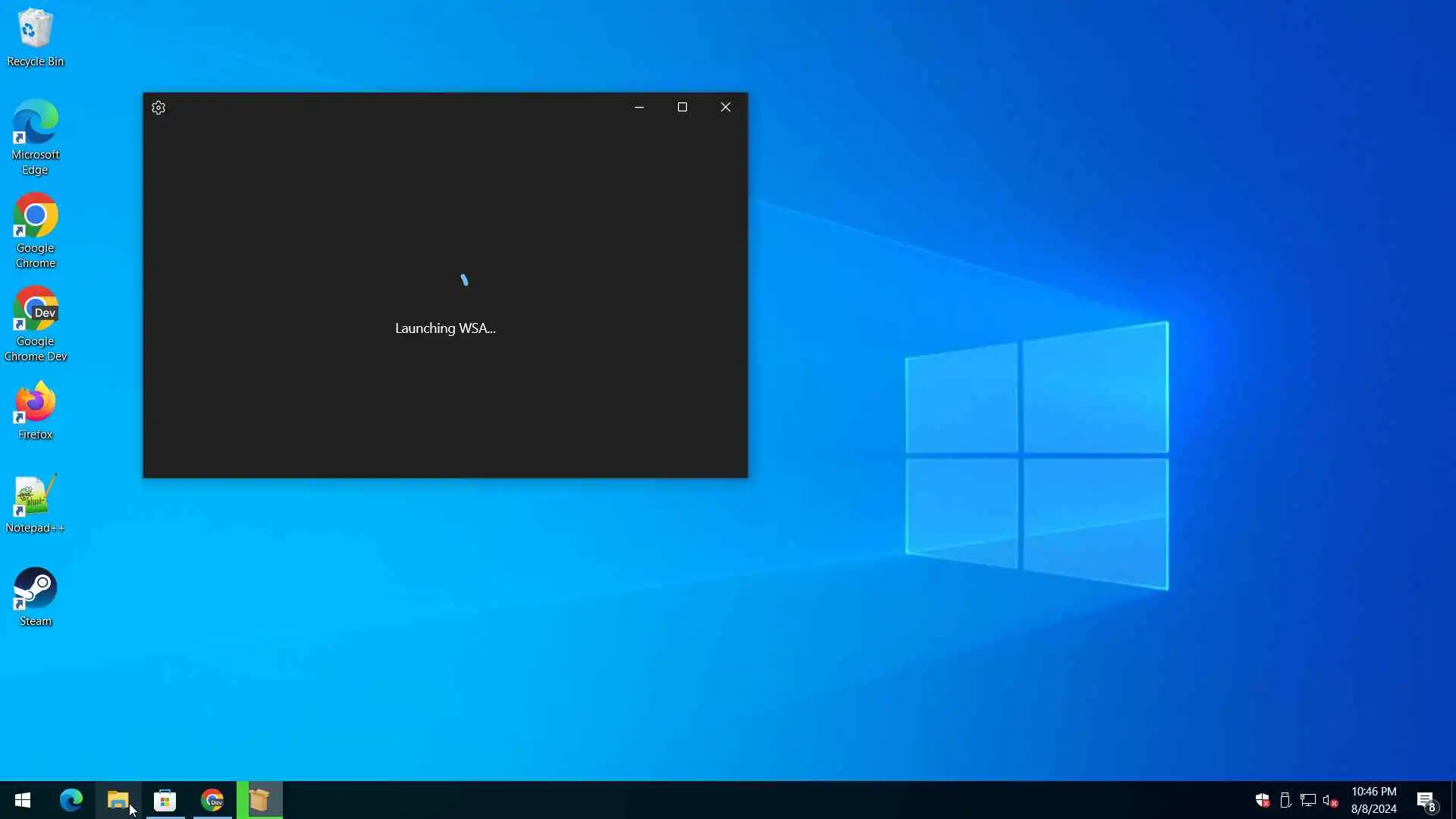Open Microsoft Store from the taskbar
Screen dimensions: 1456x819
[165, 800]
